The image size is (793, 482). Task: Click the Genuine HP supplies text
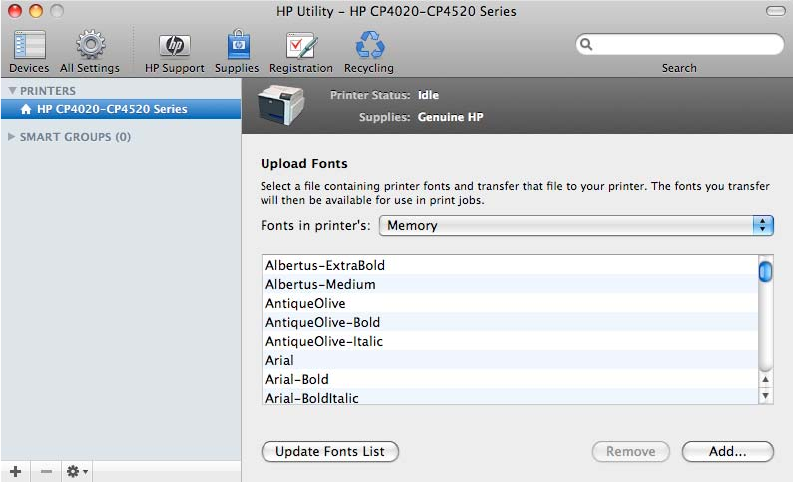pos(451,117)
